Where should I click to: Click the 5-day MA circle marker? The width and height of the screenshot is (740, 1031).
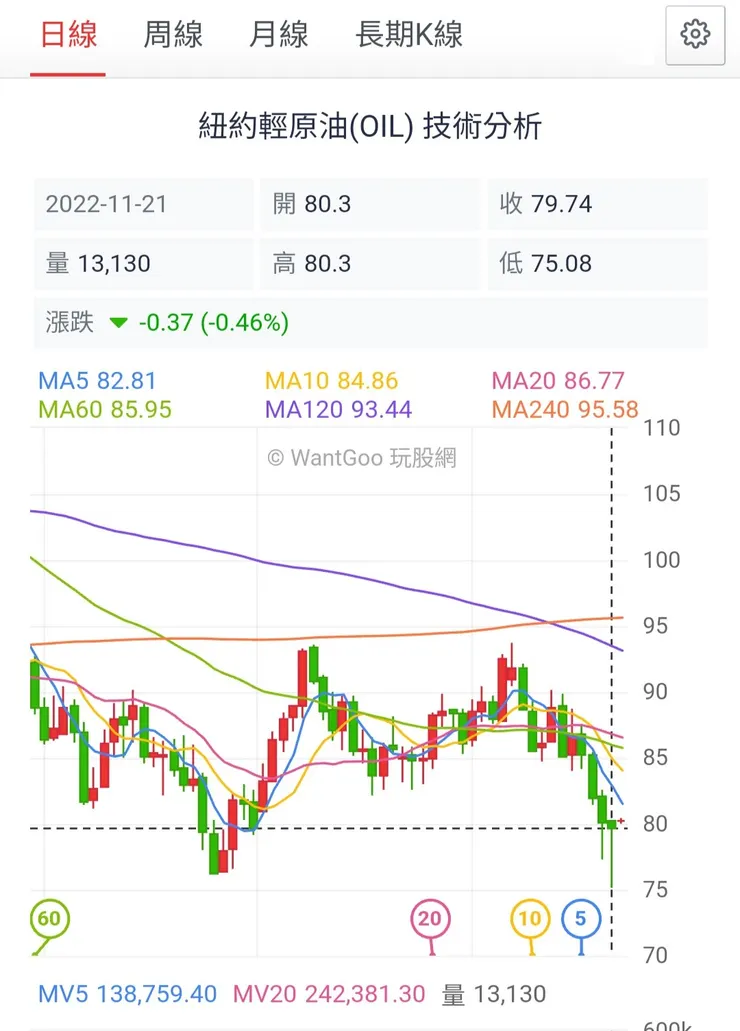pyautogui.click(x=581, y=917)
